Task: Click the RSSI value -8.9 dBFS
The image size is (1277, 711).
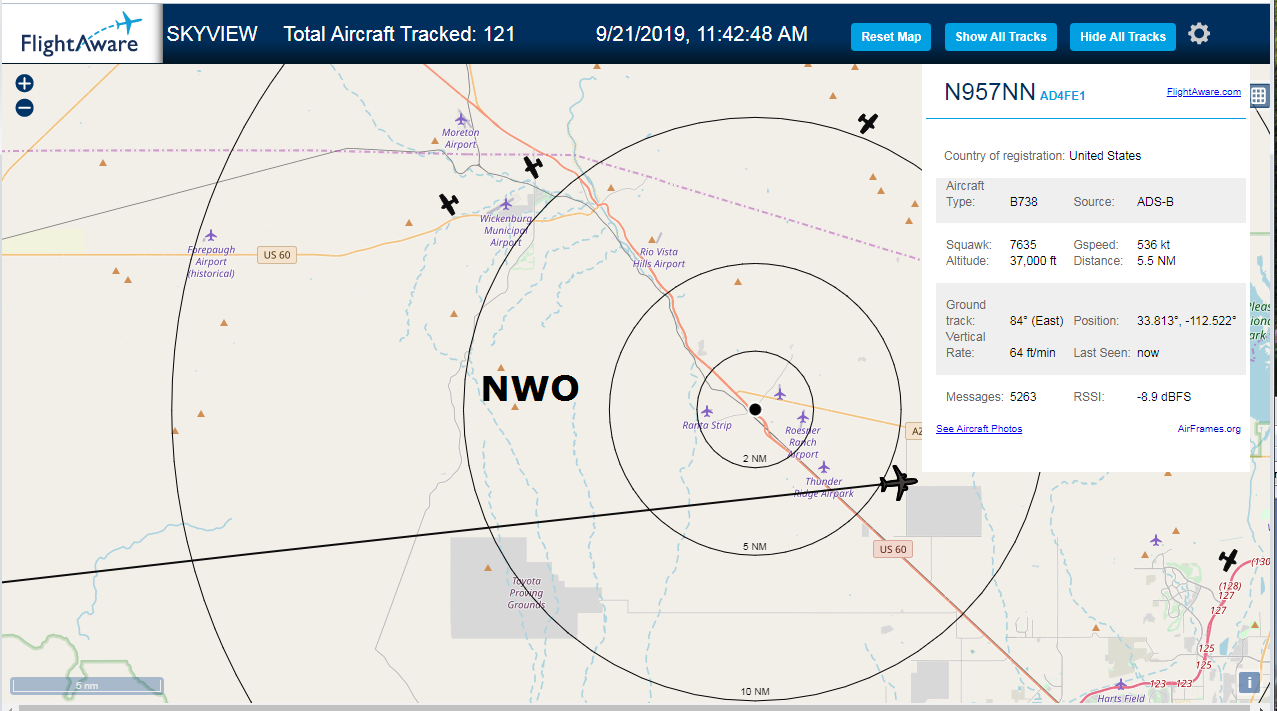Action: coord(1164,397)
